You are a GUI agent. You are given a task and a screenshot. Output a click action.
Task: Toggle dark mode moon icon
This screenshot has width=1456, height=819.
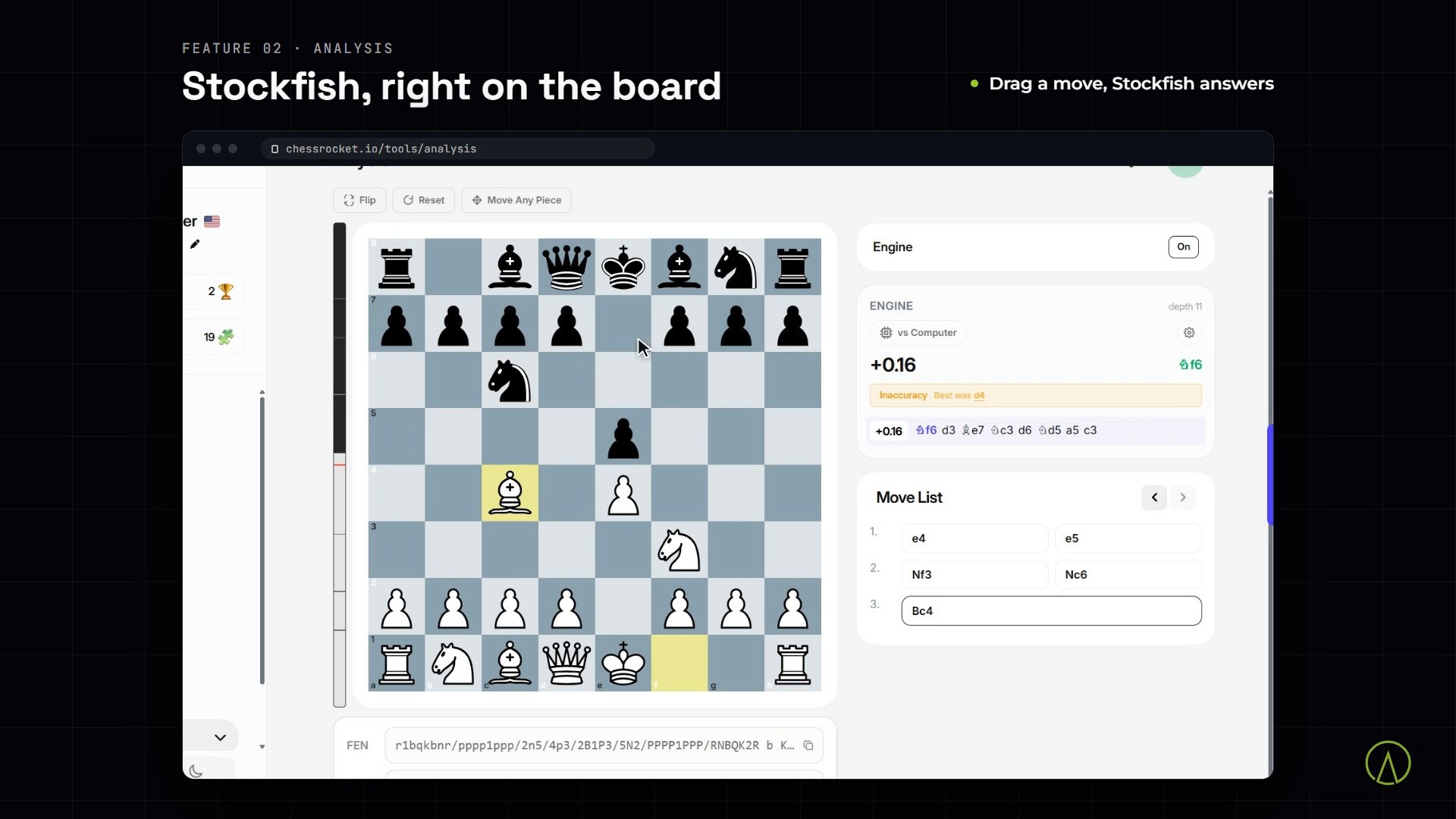pos(196,771)
